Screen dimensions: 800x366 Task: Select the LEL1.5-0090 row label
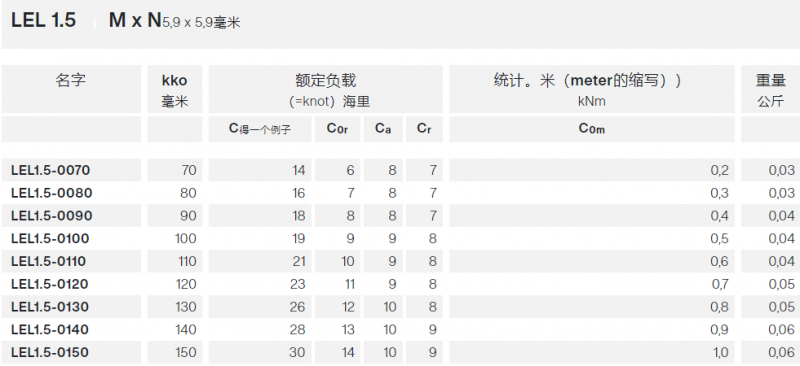pyautogui.click(x=52, y=216)
